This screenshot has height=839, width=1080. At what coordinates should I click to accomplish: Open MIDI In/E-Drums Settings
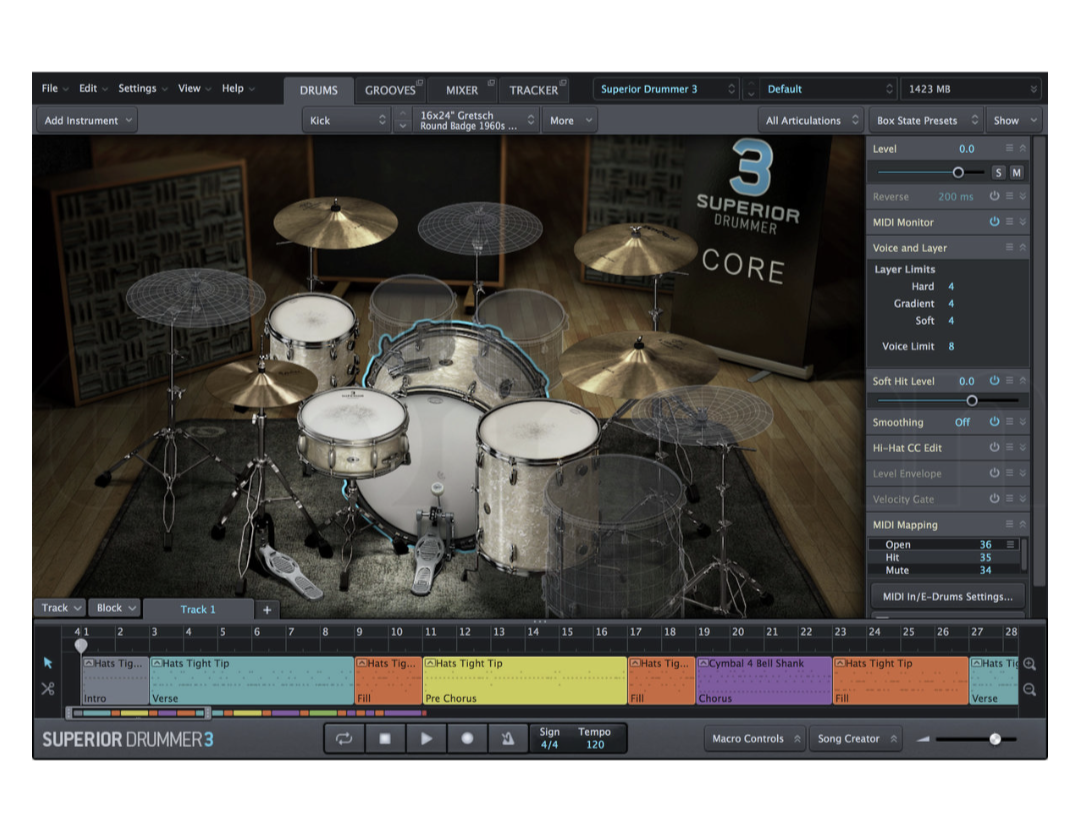[x=947, y=597]
